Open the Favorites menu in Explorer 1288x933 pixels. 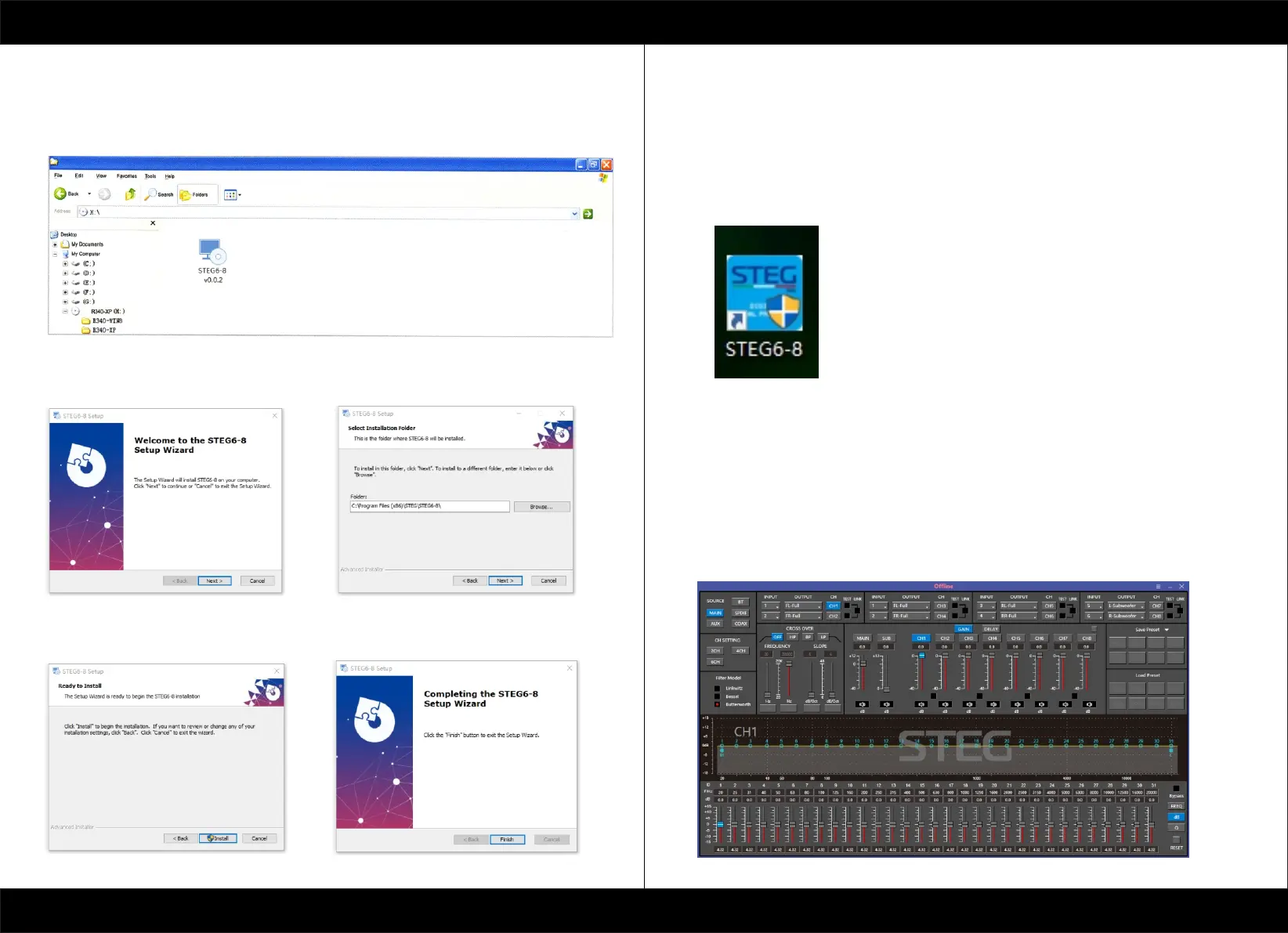127,176
